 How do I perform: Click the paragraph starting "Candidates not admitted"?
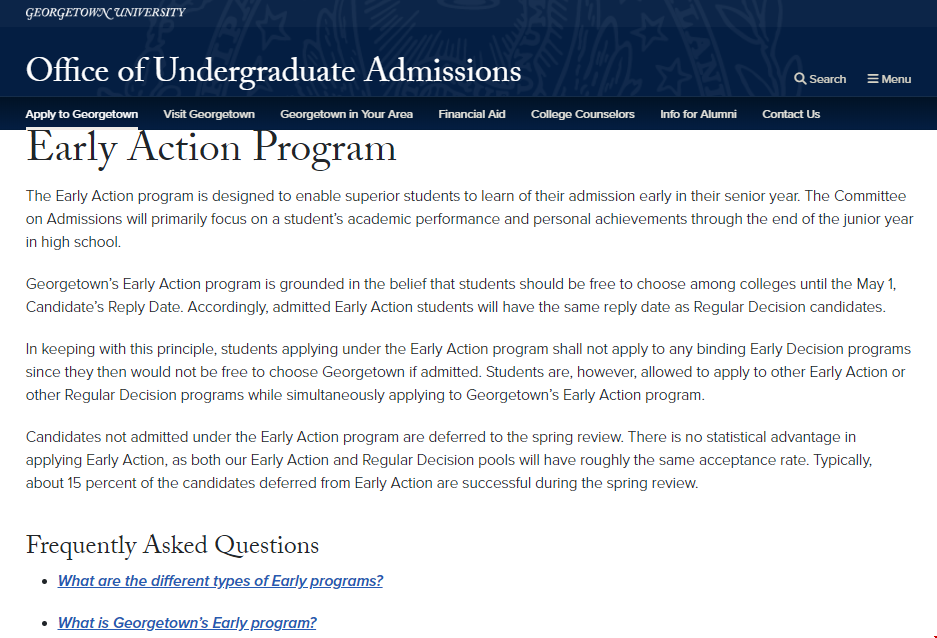coord(450,460)
